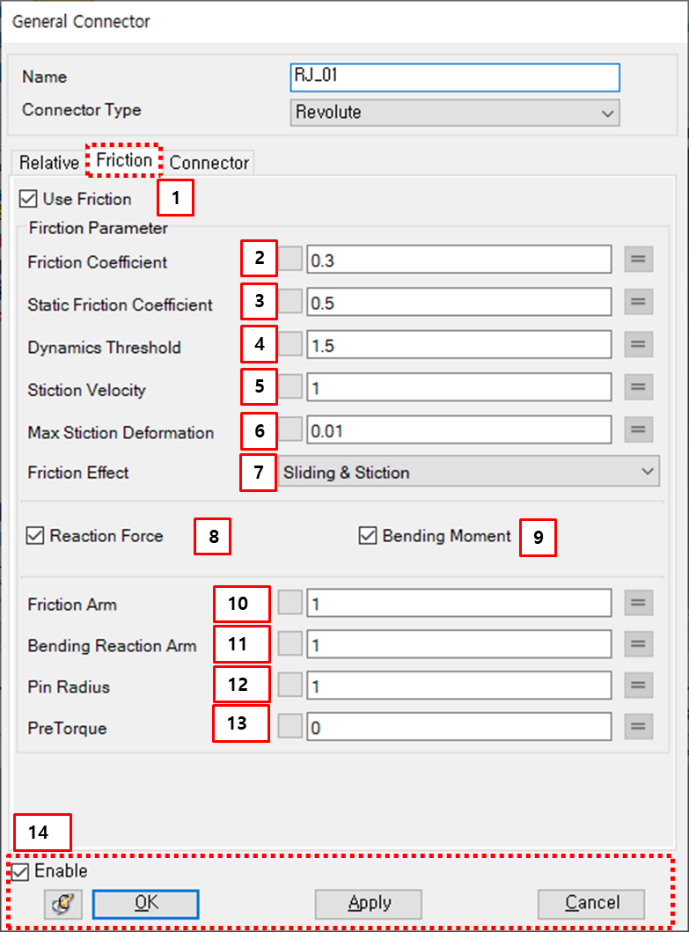The width and height of the screenshot is (689, 932).
Task: Open parametric value editor for Bending Reaction Arm
Action: point(638,643)
